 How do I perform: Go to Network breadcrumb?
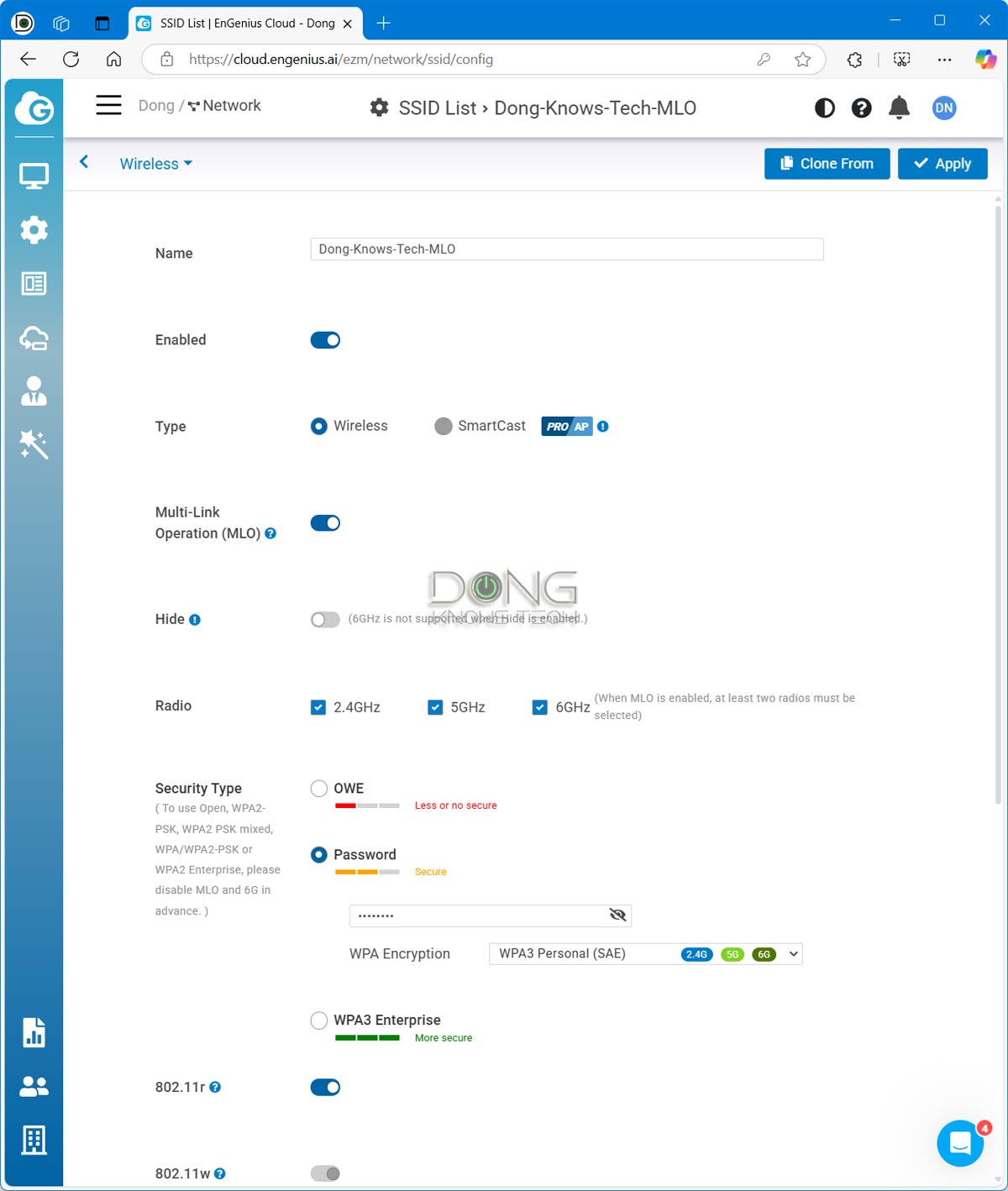coord(224,106)
